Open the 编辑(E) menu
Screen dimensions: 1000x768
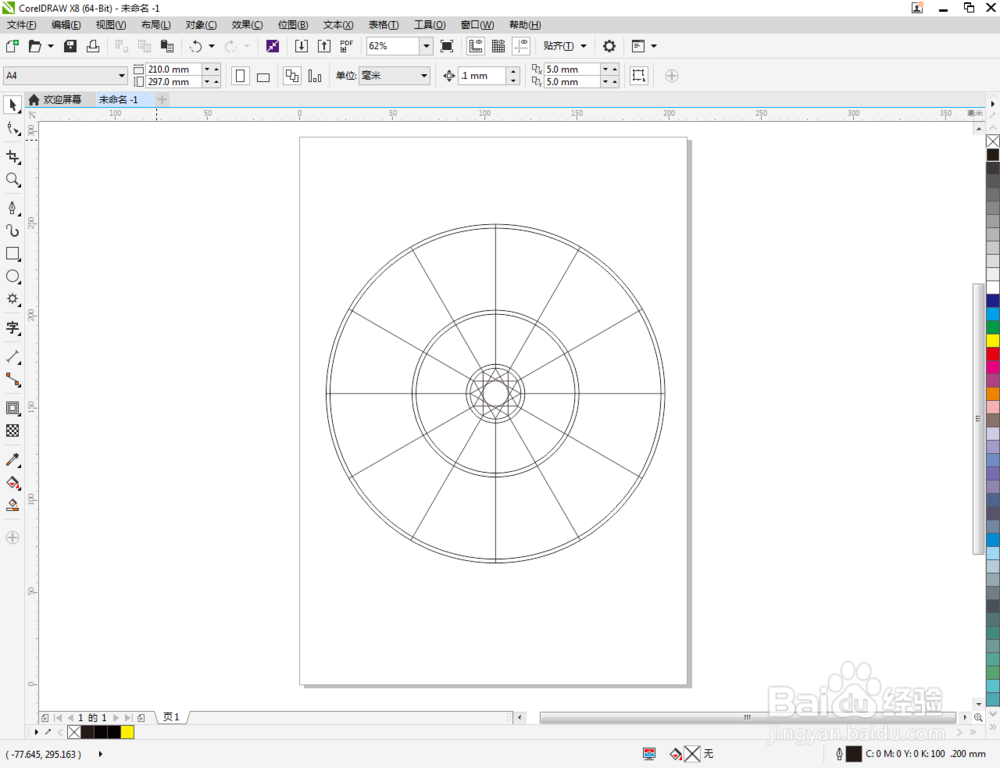[x=66, y=25]
